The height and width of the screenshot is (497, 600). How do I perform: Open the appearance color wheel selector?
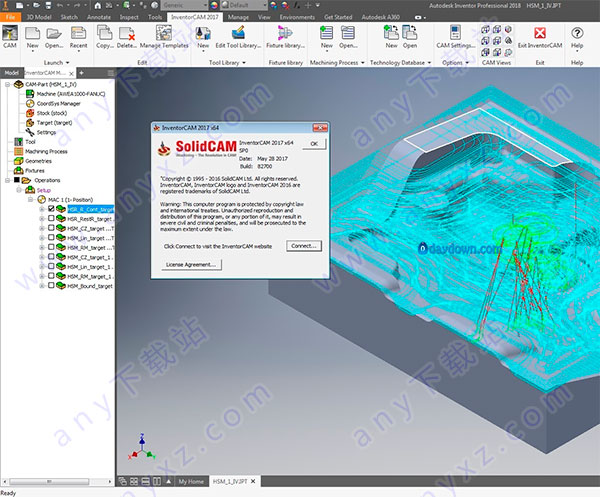pyautogui.click(x=214, y=5)
